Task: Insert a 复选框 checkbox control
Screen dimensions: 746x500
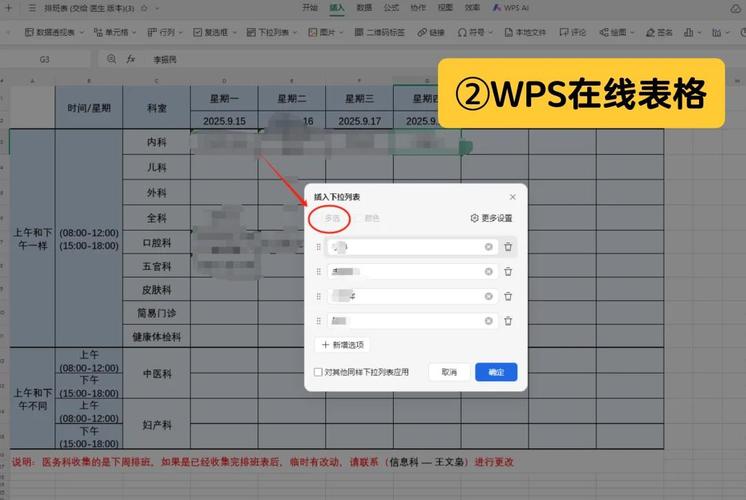Action: [211, 32]
